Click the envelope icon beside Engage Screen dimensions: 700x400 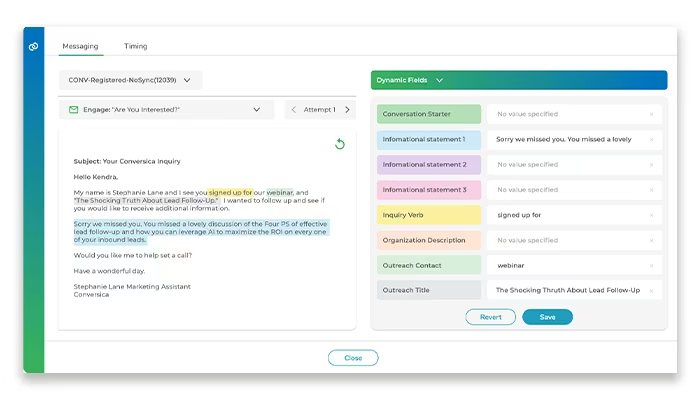pos(74,109)
